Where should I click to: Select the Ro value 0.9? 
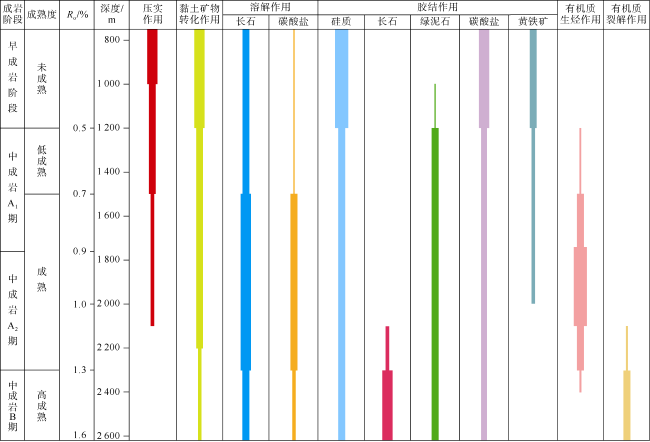click(x=80, y=251)
